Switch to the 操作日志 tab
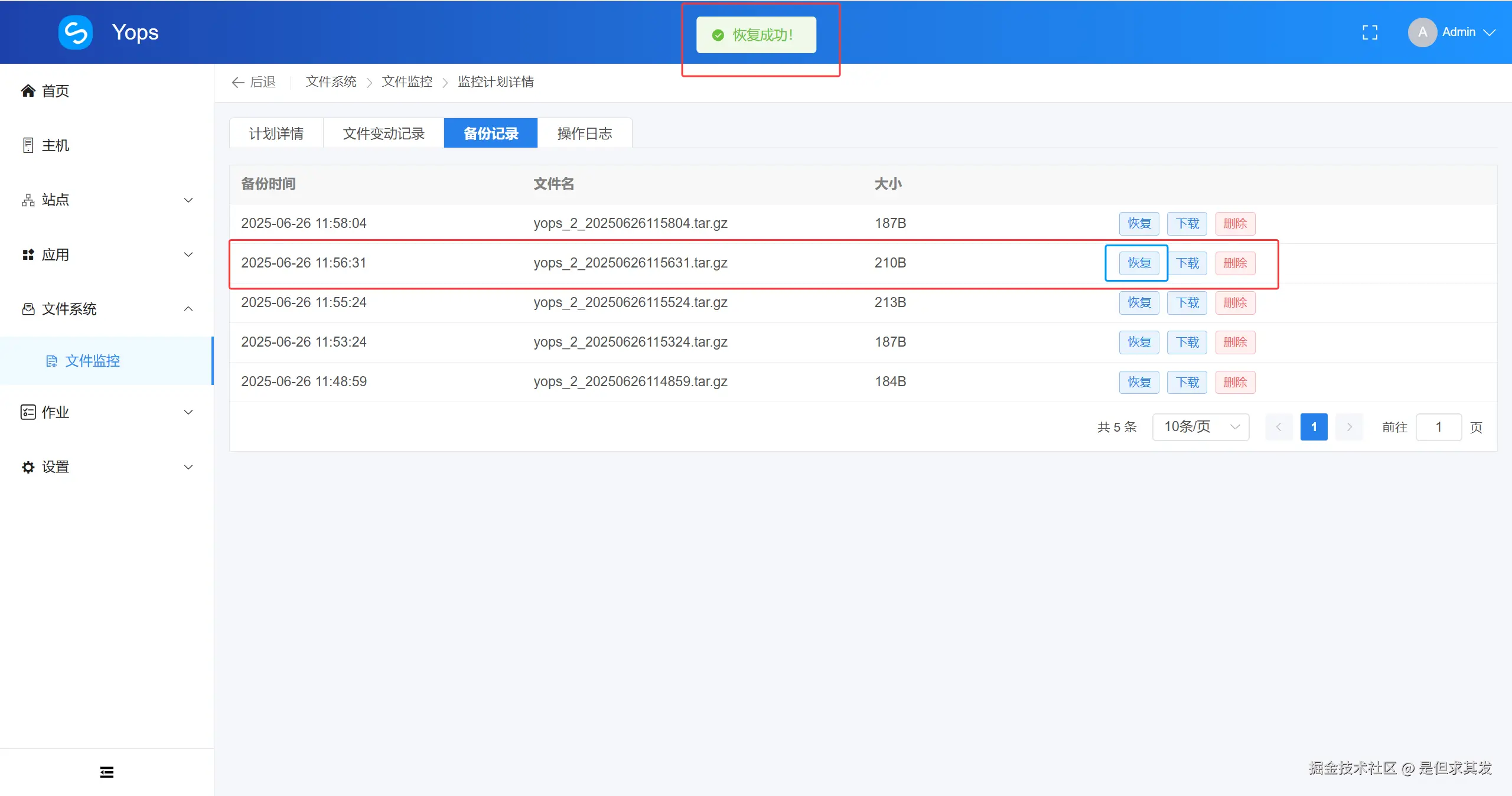Viewport: 1512px width, 796px height. pos(584,133)
